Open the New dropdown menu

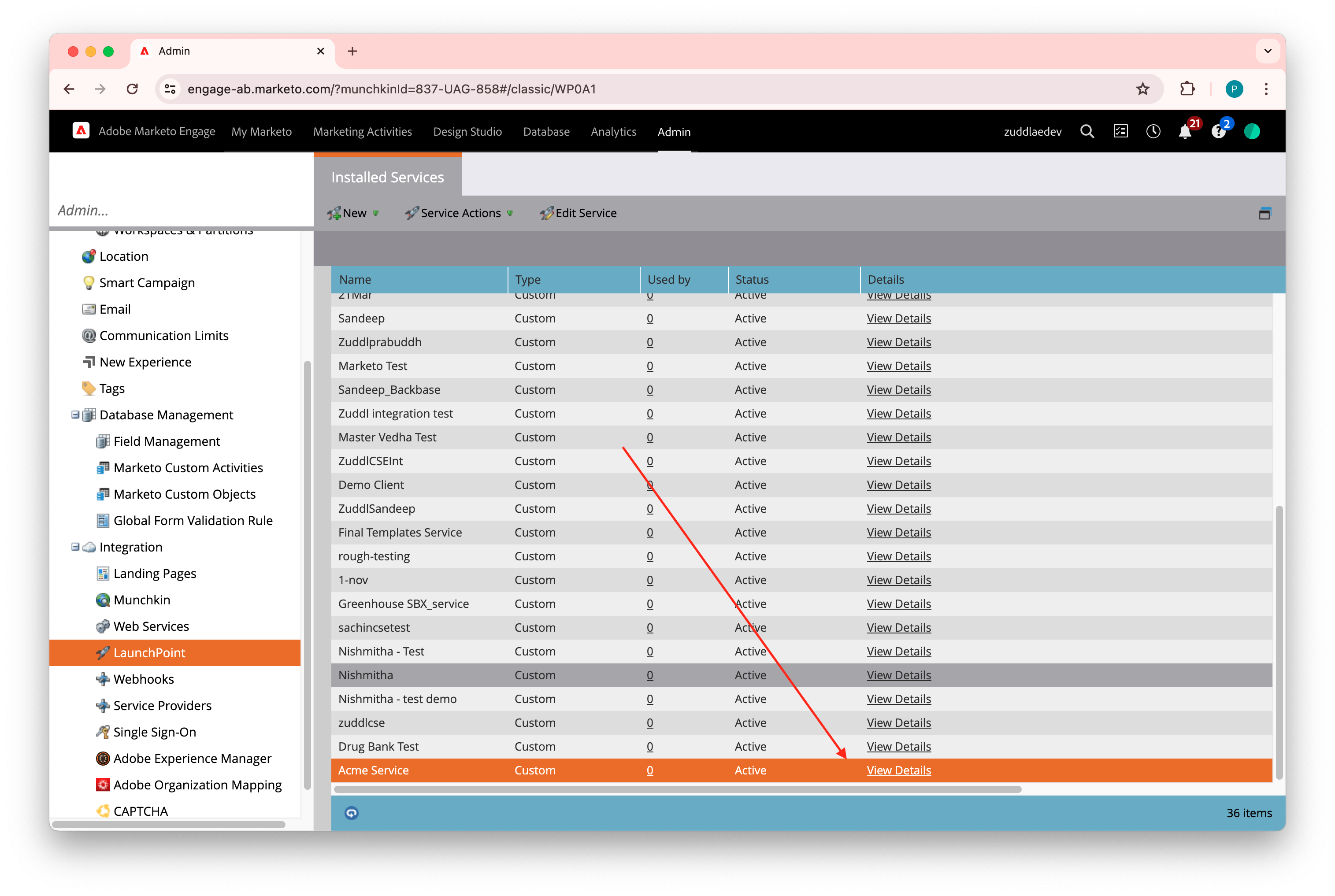(354, 213)
